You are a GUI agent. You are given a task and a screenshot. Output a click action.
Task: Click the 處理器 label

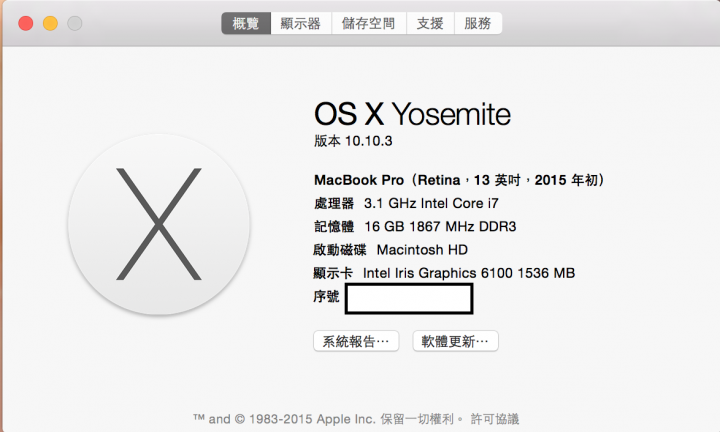pyautogui.click(x=334, y=203)
